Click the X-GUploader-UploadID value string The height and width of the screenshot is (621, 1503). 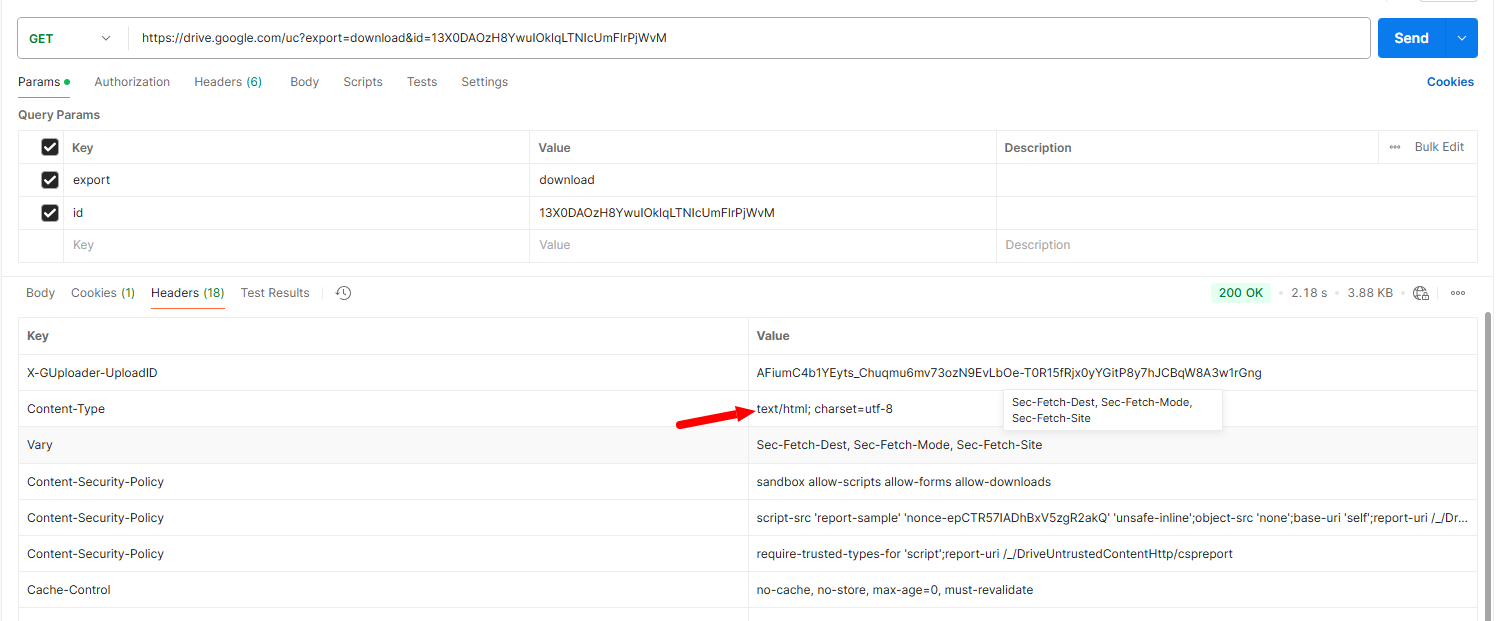coord(1009,373)
